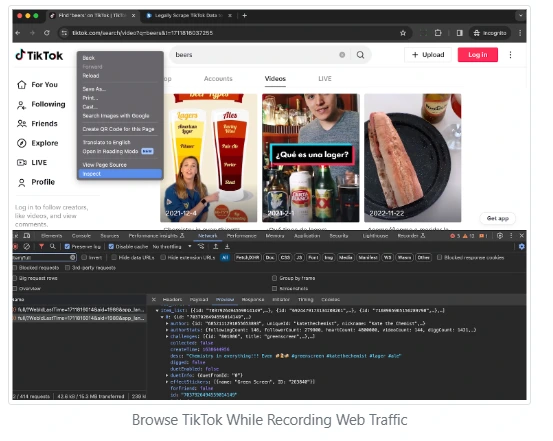Open the ¿Qué es una lager? video thumbnail
This screenshot has height=441, width=553.
[310, 158]
